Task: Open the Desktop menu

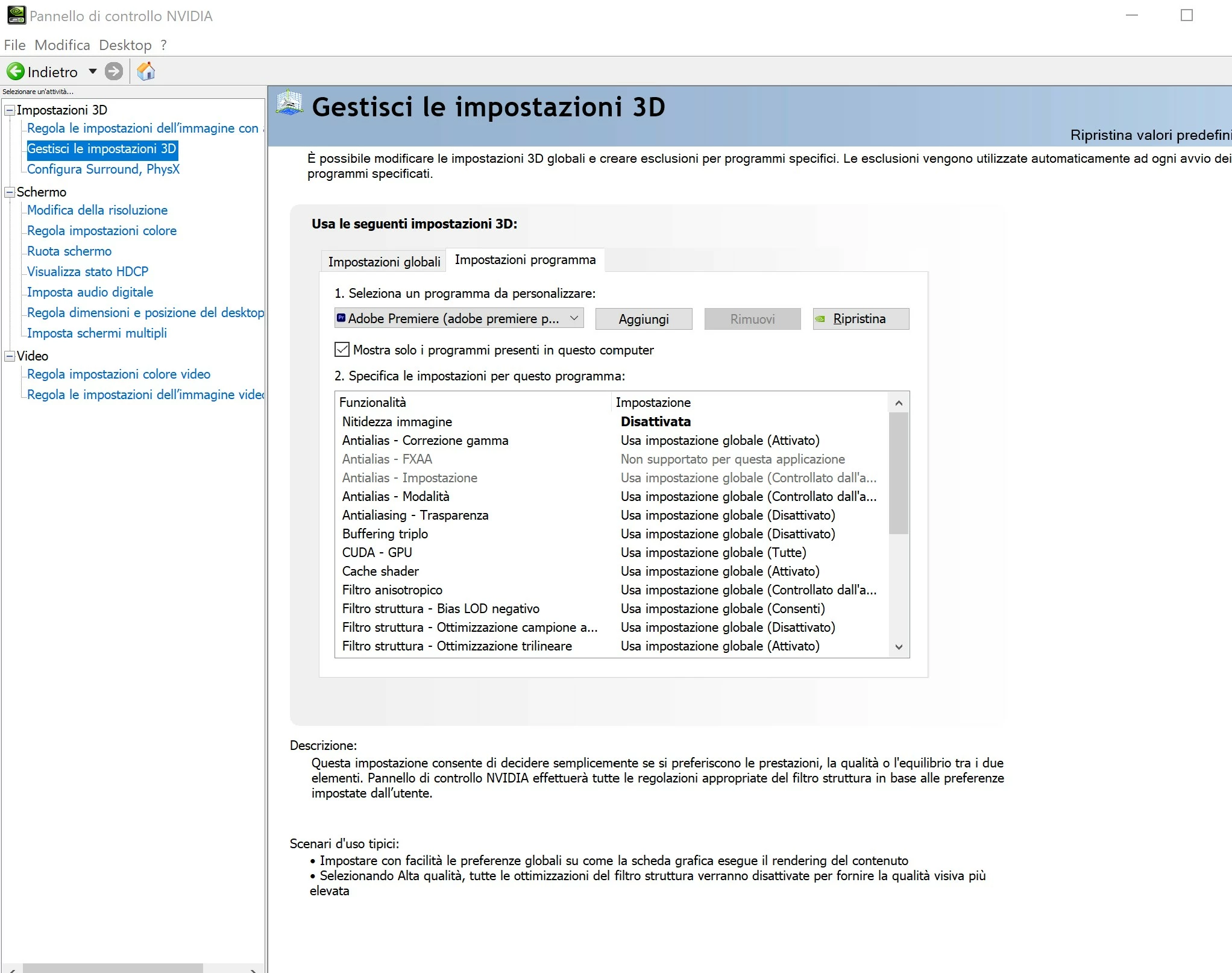Action: click(x=125, y=45)
